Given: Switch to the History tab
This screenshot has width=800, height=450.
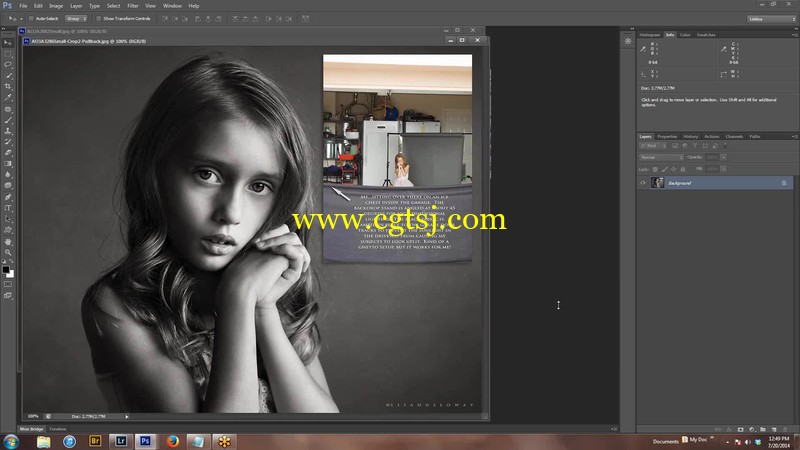Looking at the screenshot, I should point(691,137).
